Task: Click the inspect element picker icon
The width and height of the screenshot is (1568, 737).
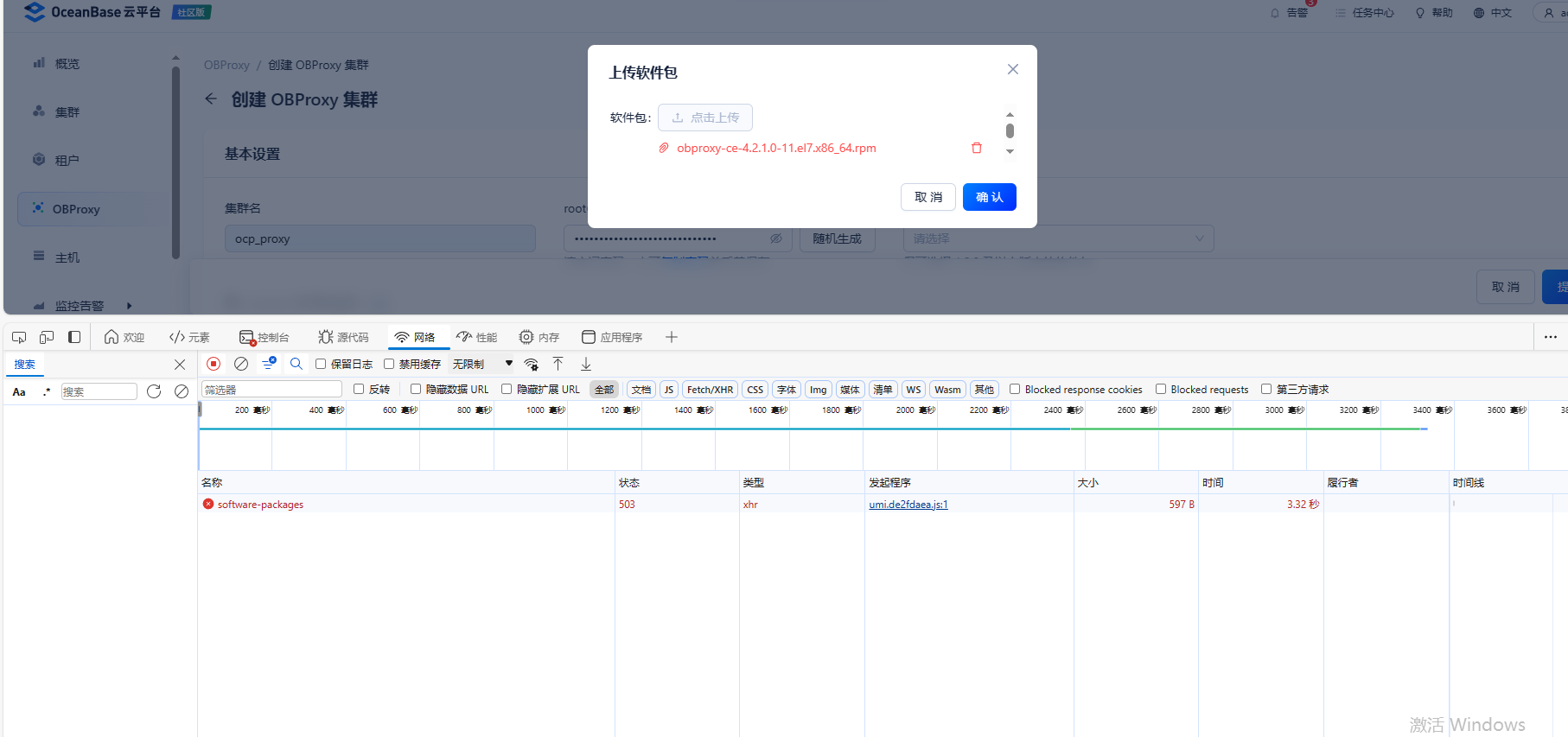Action: click(19, 337)
